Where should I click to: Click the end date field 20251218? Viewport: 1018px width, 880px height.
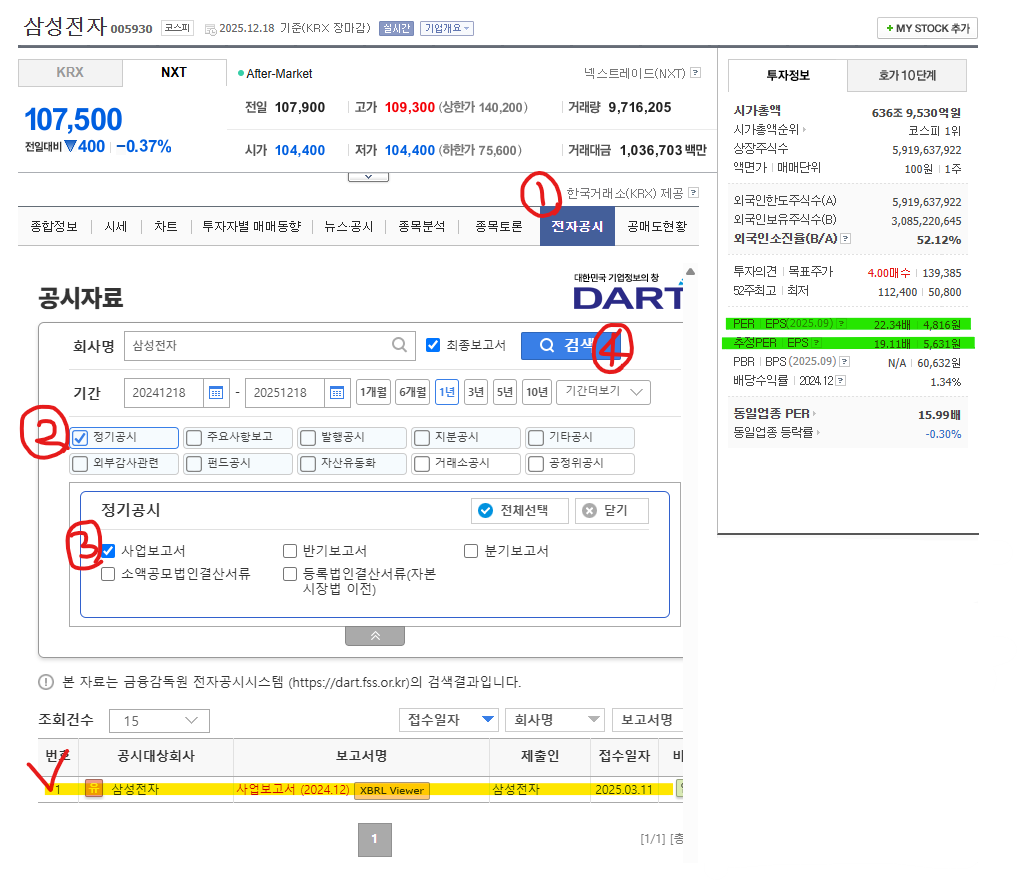[x=284, y=393]
